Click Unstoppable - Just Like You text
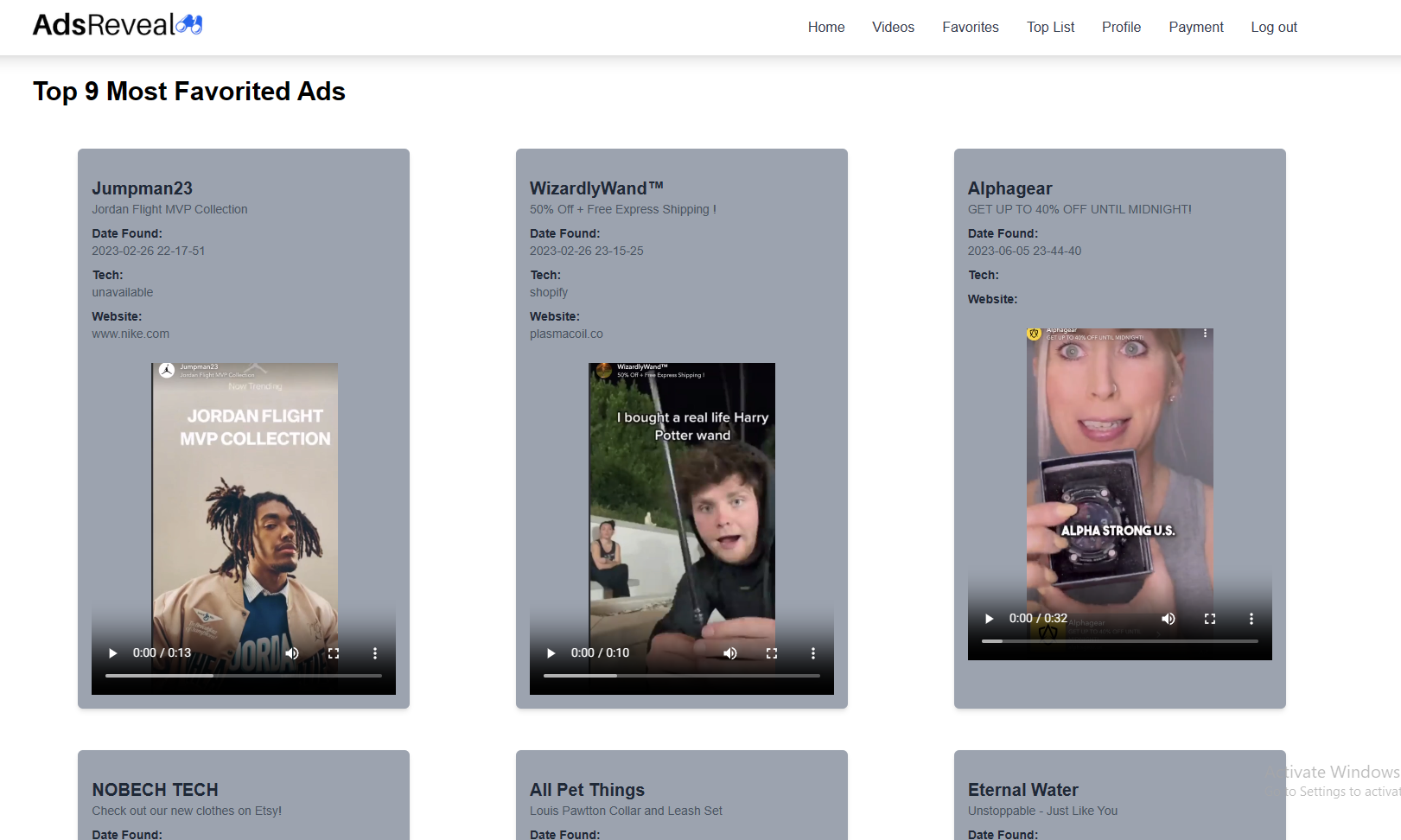This screenshot has height=840, width=1401. click(x=1042, y=811)
